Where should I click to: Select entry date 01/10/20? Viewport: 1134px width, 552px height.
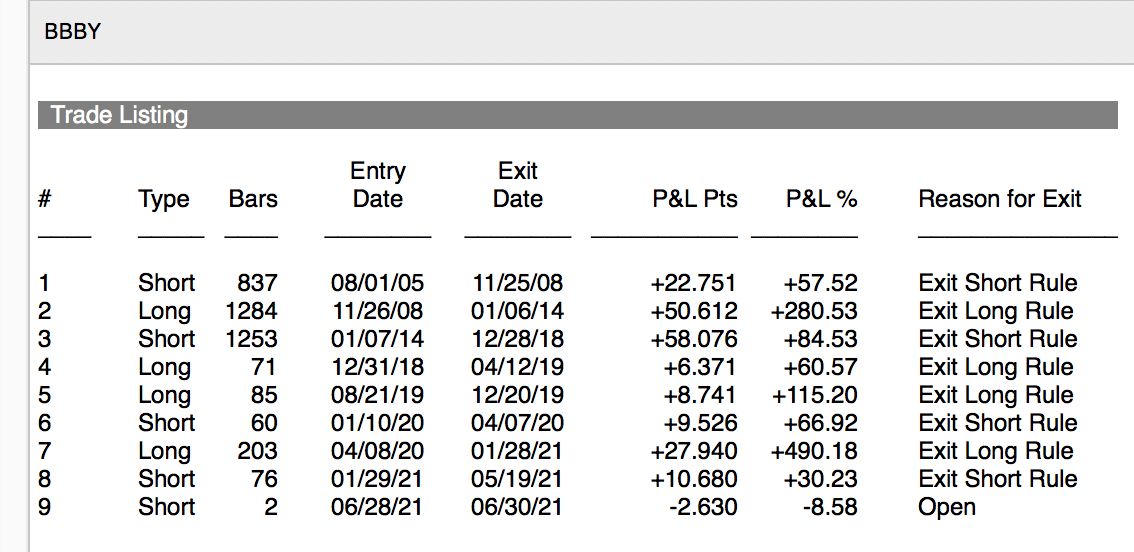coord(377,423)
